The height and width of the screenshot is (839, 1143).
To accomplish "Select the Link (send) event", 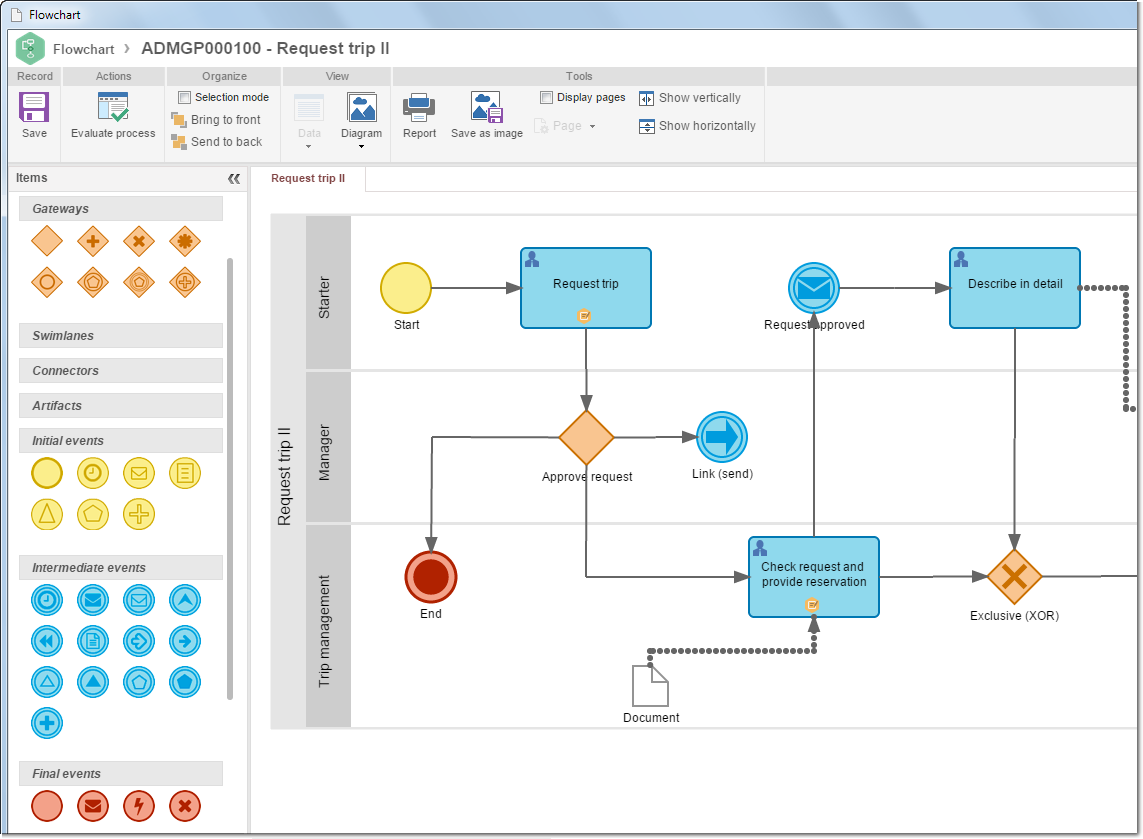I will pyautogui.click(x=722, y=437).
